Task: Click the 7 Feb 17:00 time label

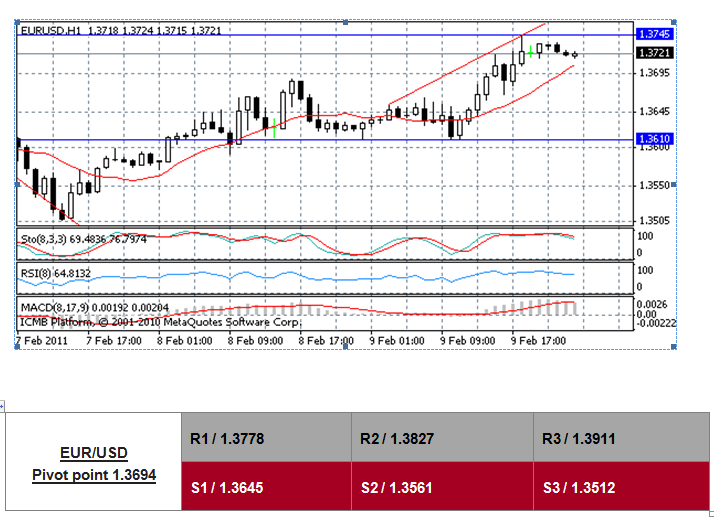Action: point(113,340)
